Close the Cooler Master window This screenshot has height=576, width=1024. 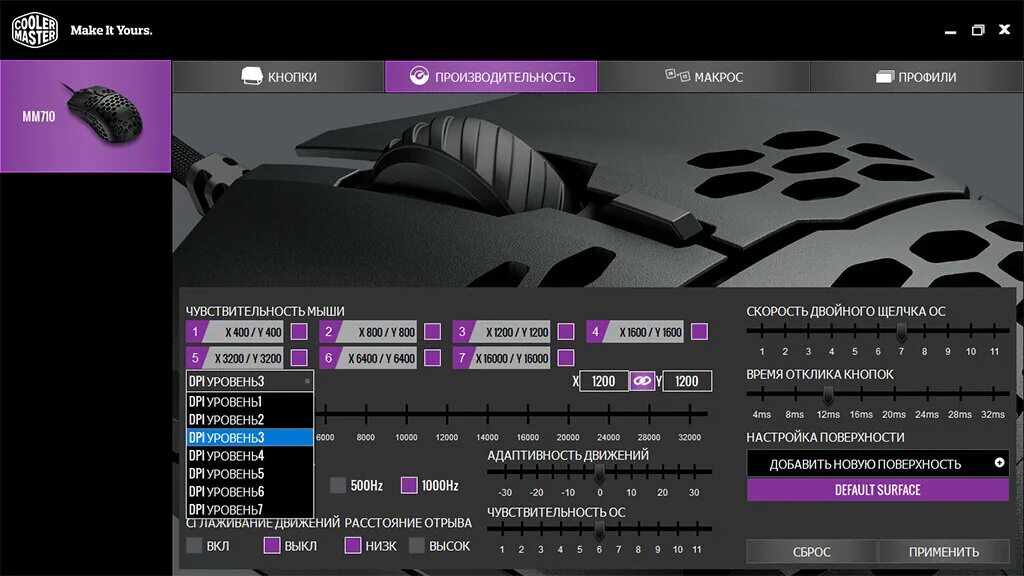click(x=1004, y=29)
